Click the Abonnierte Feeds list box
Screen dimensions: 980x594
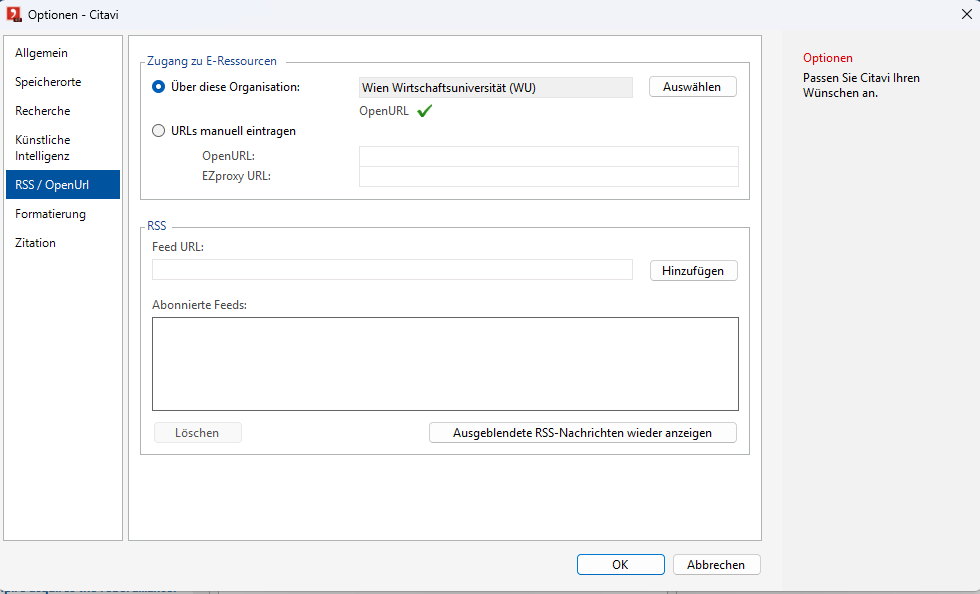[x=445, y=364]
